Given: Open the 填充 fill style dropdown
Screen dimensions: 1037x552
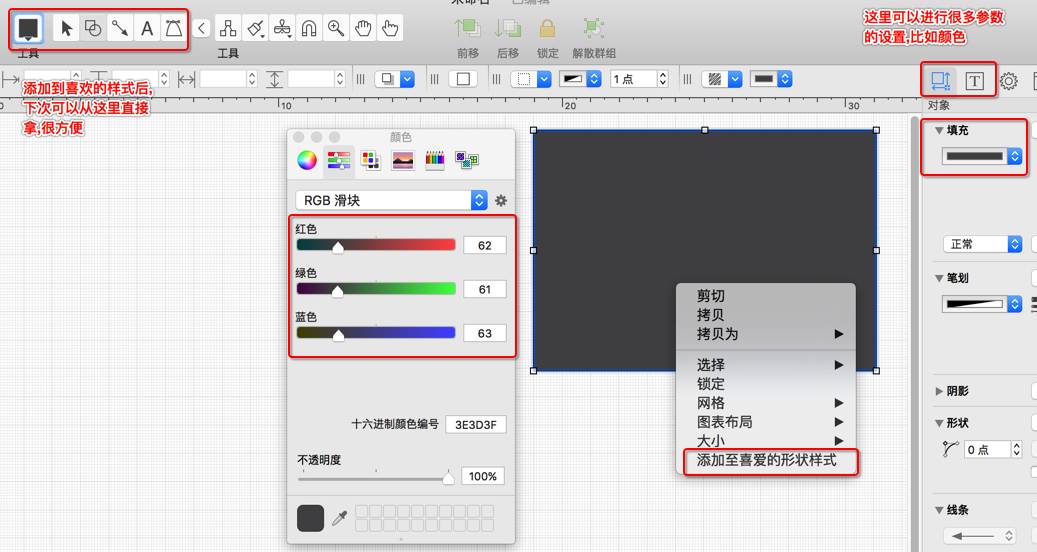Looking at the screenshot, I should click(983, 156).
